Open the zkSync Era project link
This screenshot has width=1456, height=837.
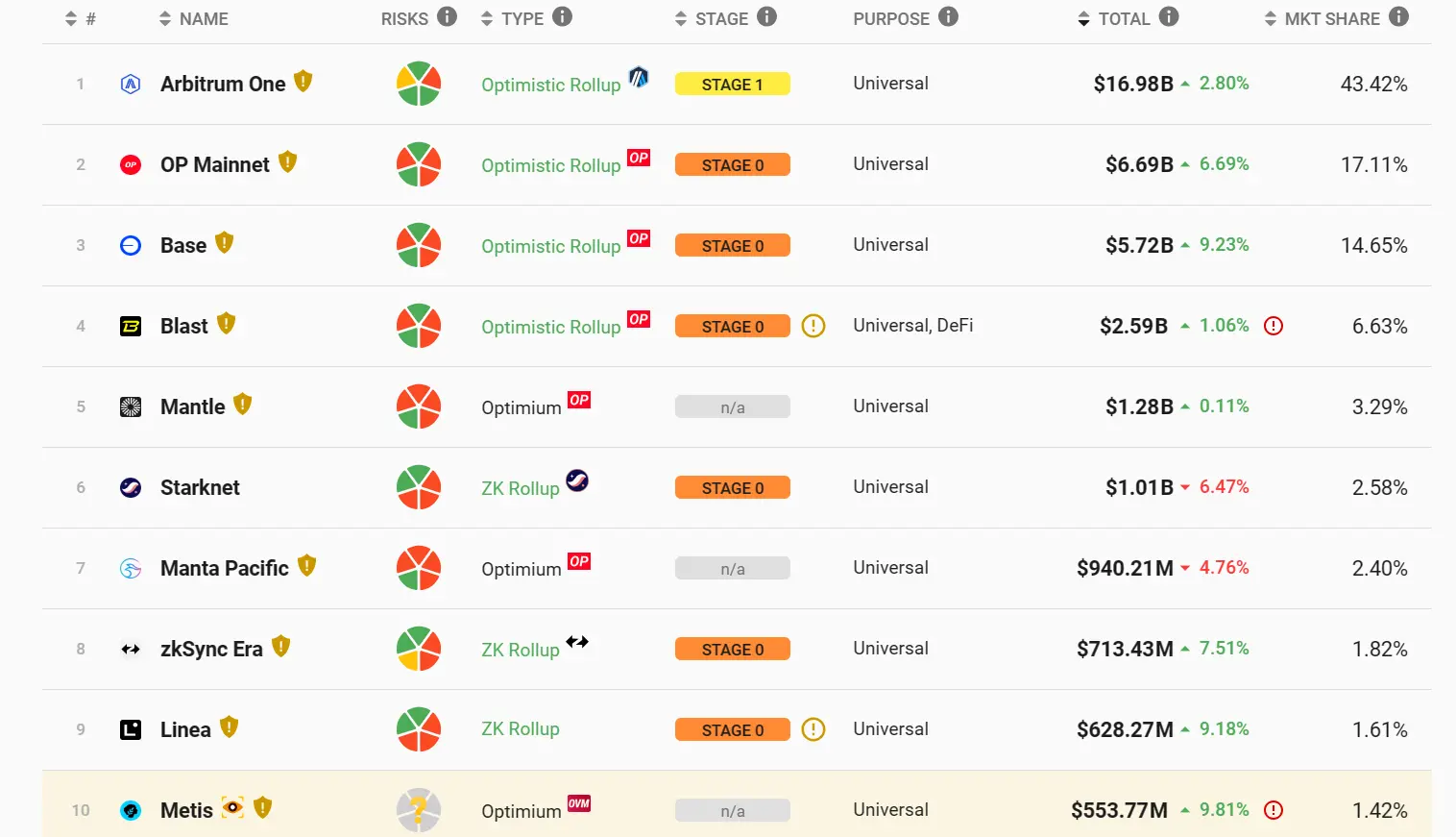point(211,649)
